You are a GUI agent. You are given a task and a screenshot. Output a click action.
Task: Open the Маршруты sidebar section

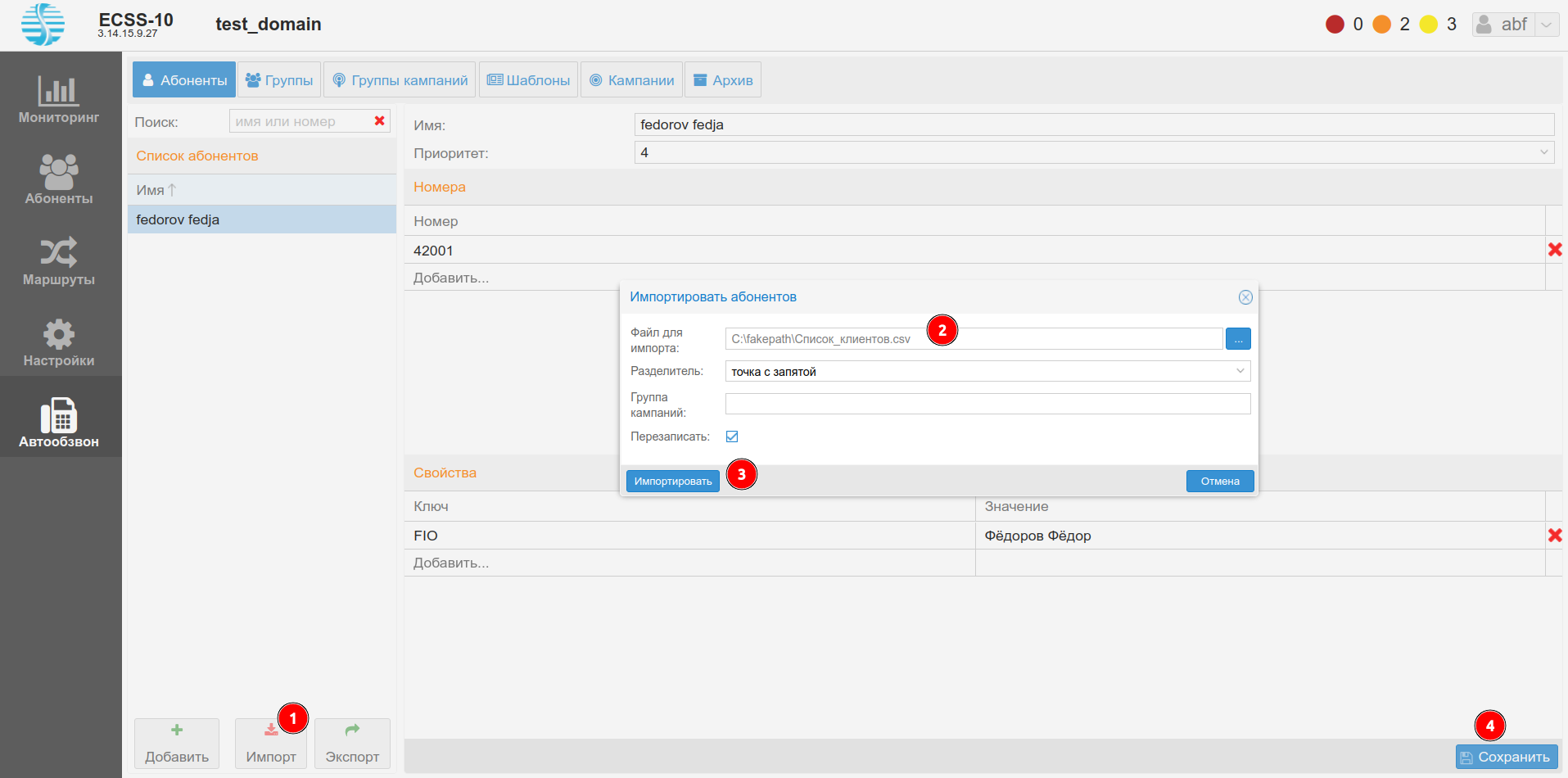[59, 260]
